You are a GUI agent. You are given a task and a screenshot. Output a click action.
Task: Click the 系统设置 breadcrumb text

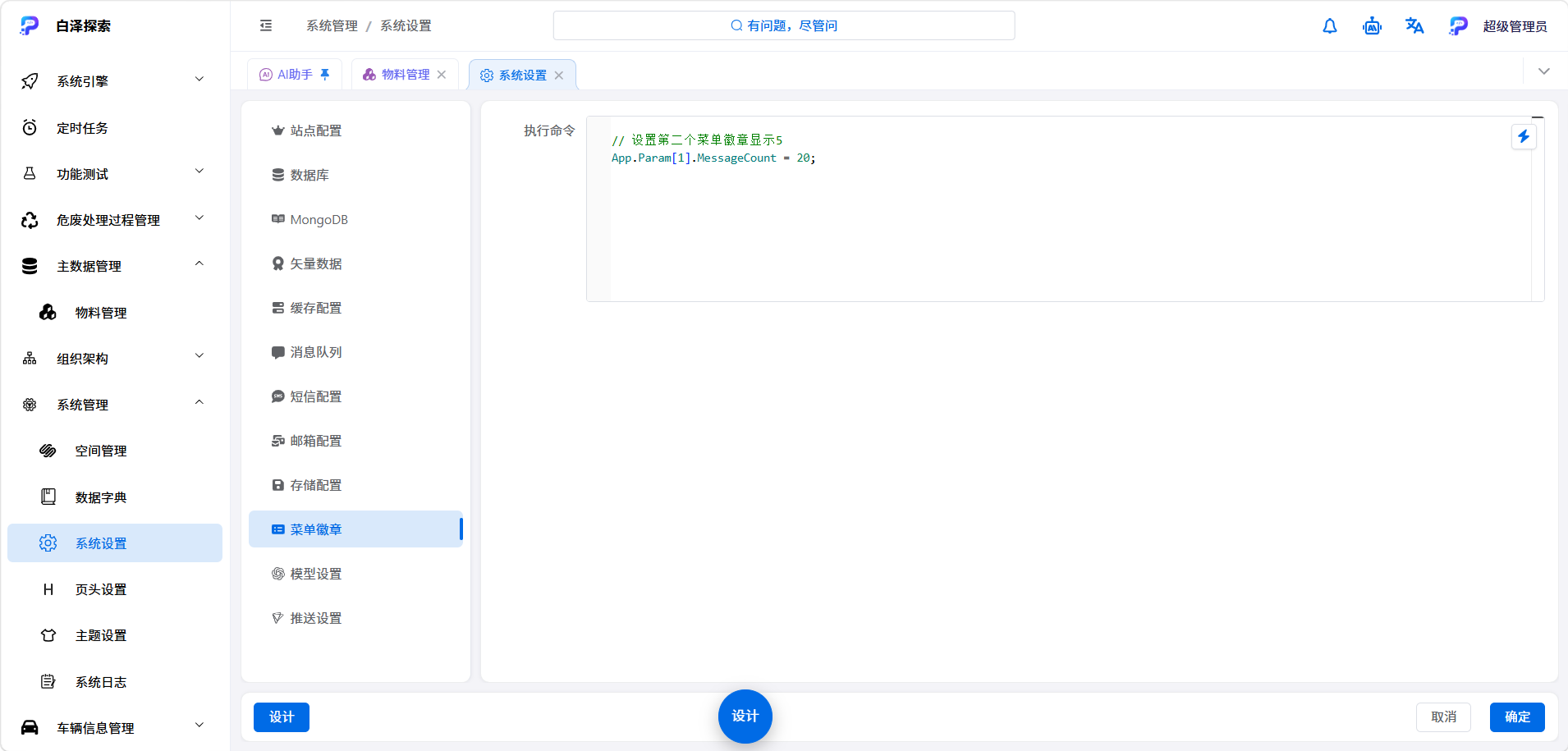point(406,26)
